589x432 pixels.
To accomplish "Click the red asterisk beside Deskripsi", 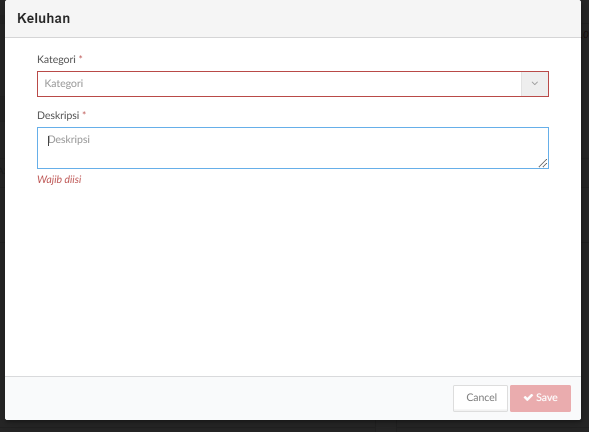I will 84,114.
